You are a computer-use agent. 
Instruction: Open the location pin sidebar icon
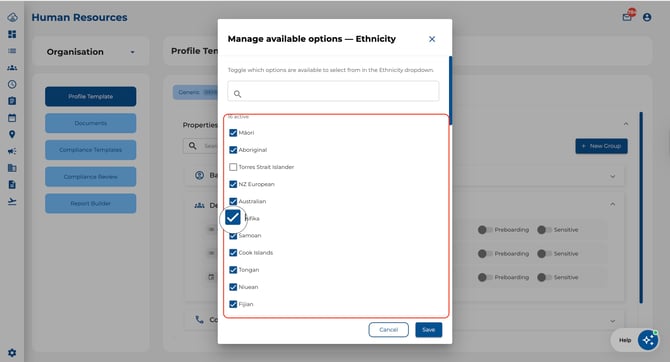[x=12, y=134]
